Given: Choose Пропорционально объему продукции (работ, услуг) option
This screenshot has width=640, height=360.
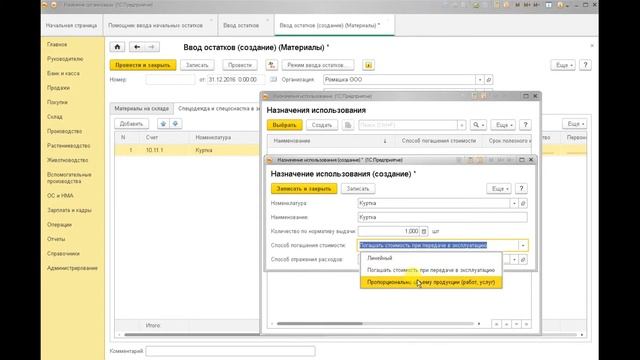Looking at the screenshot, I should [x=431, y=282].
